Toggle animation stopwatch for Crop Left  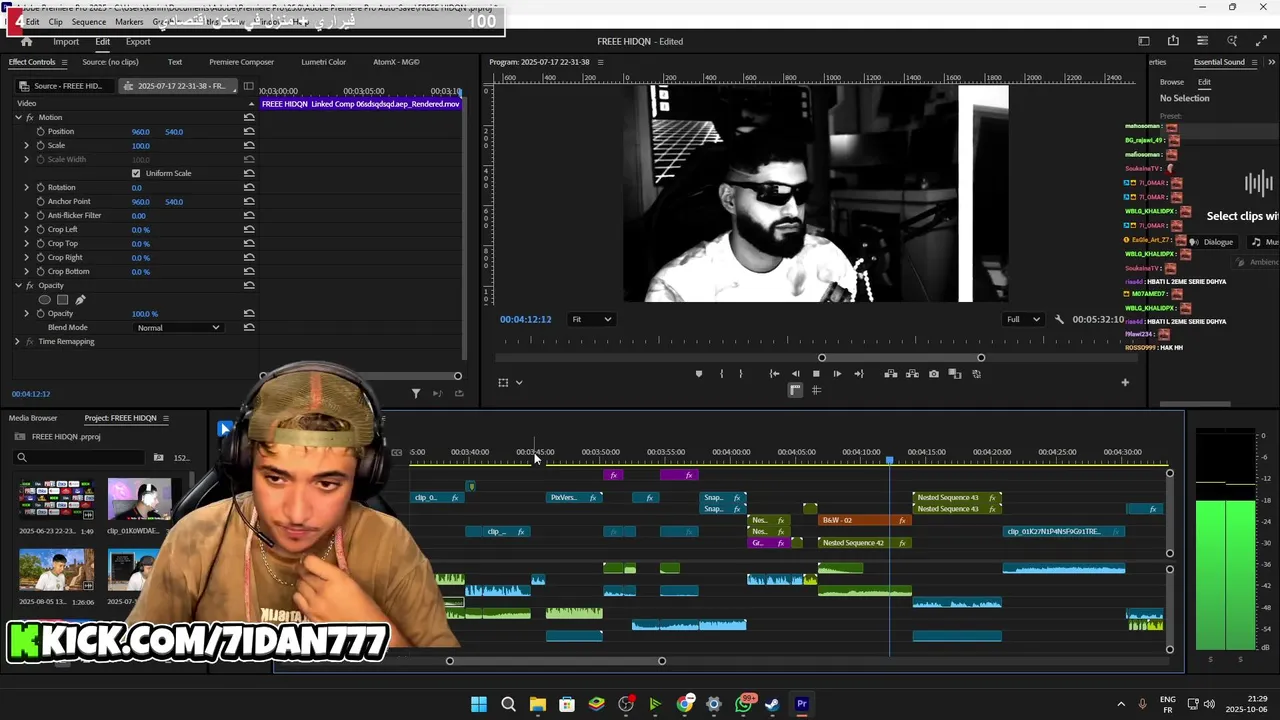pyautogui.click(x=40, y=229)
